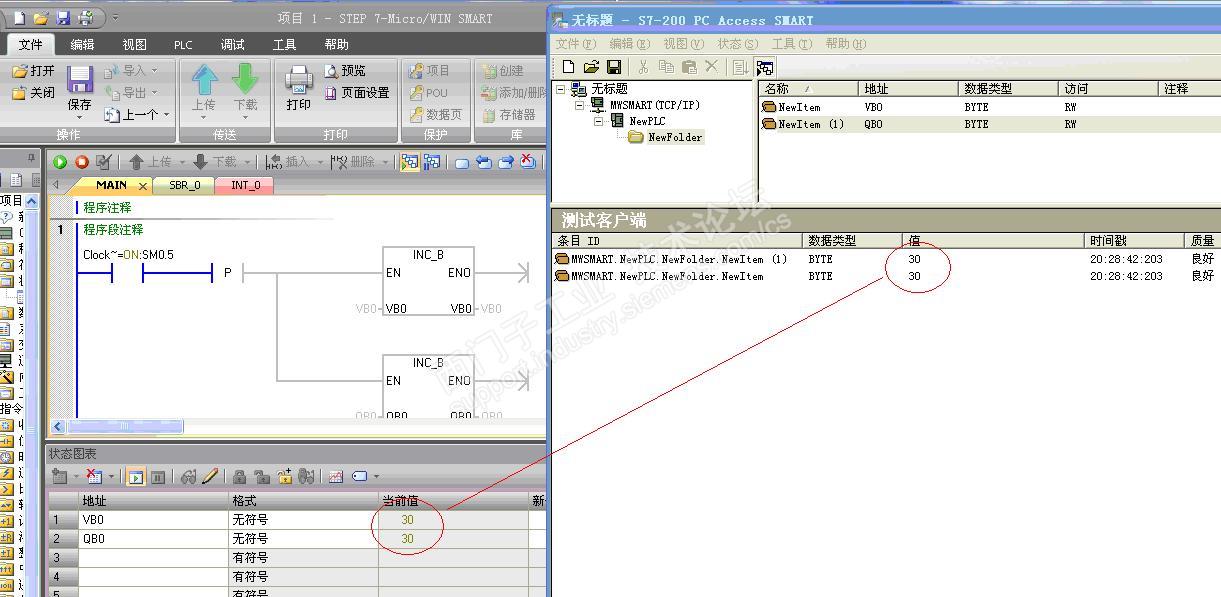The image size is (1221, 597).
Task: Click the trend chart view icon in status chart
Action: [x=336, y=477]
